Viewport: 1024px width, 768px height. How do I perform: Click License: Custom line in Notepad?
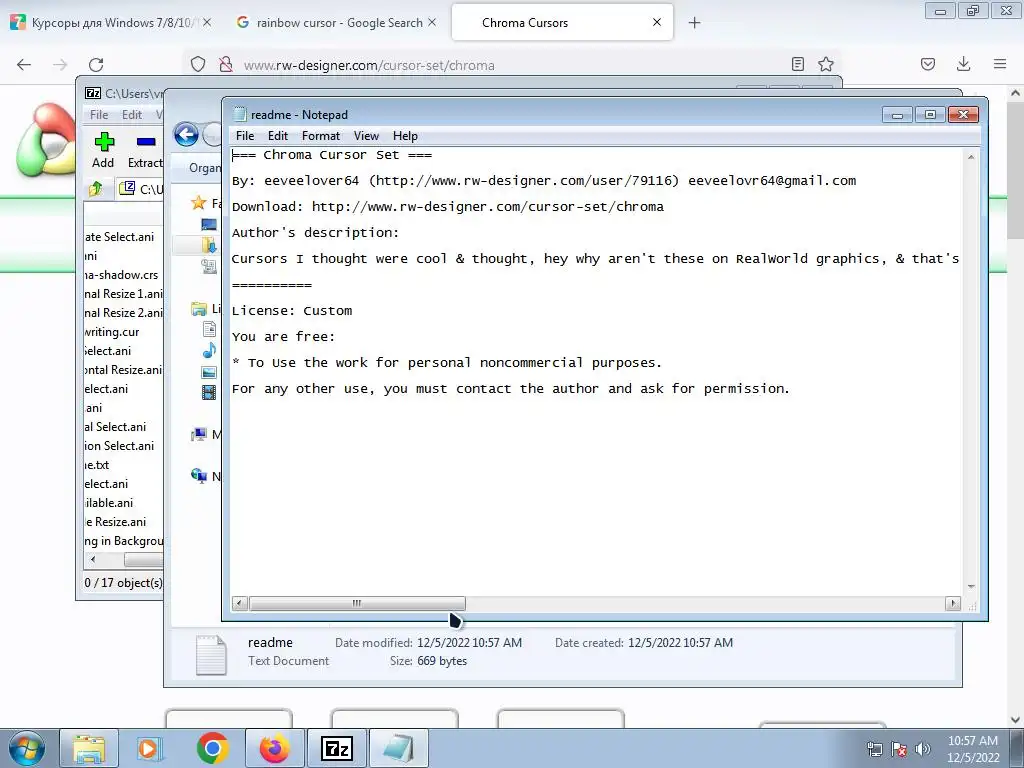point(292,311)
